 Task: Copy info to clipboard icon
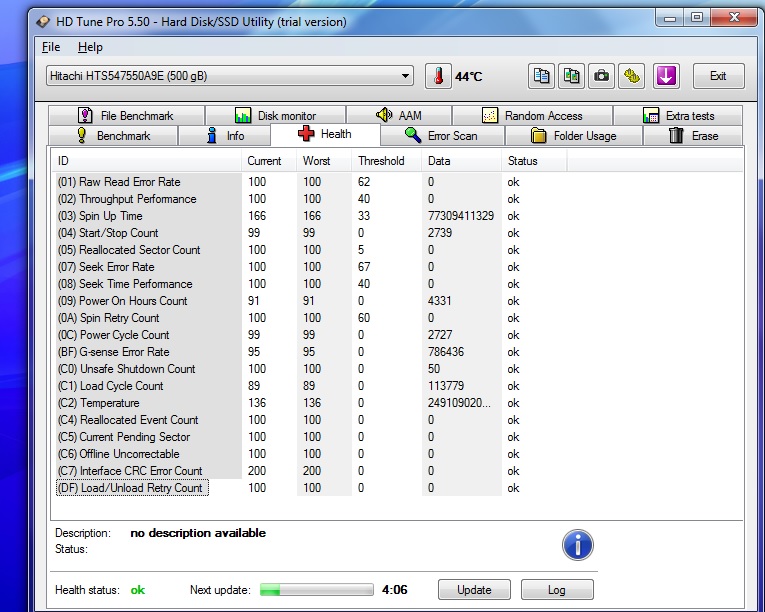[541, 76]
